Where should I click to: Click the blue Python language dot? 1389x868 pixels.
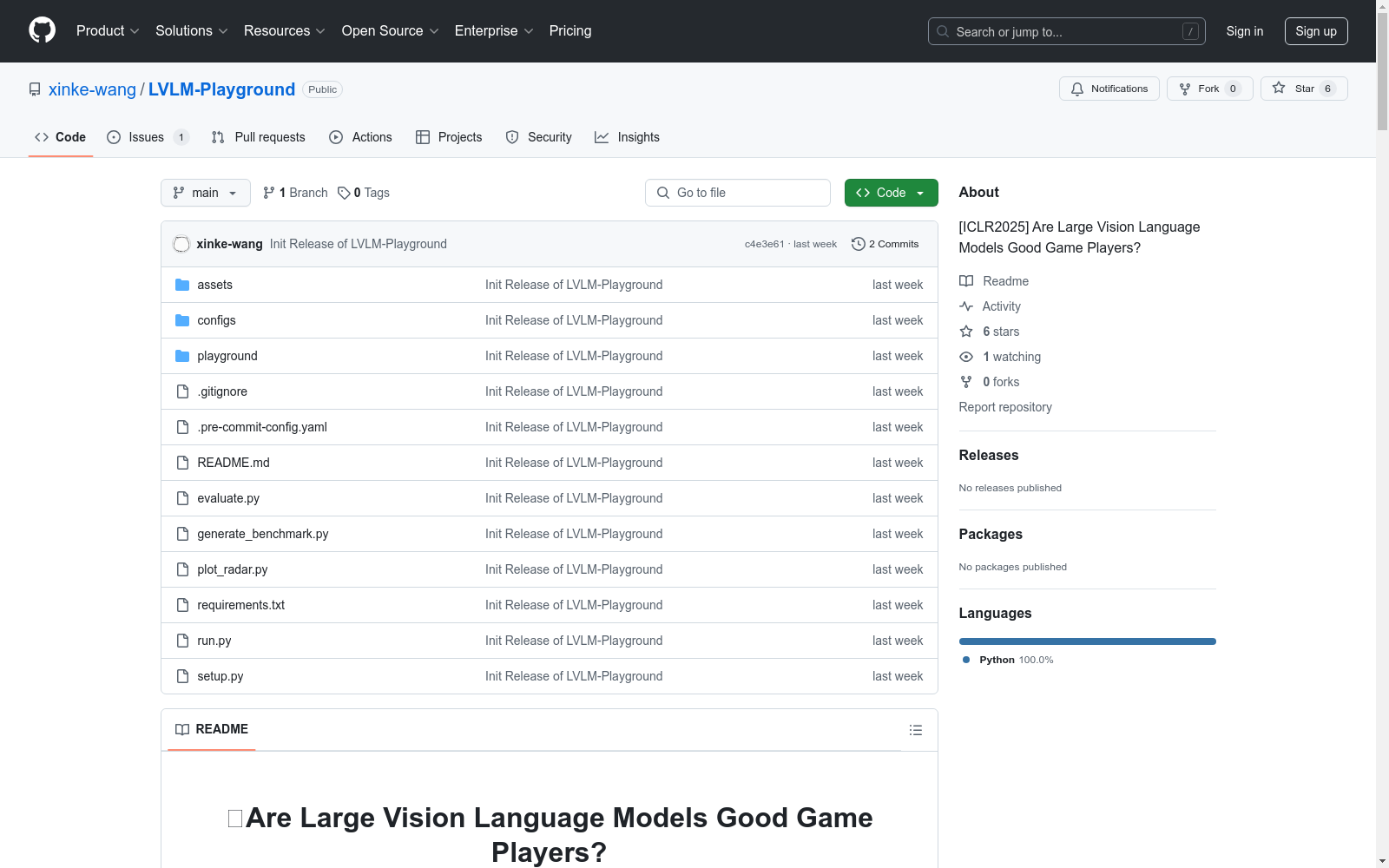click(x=966, y=660)
